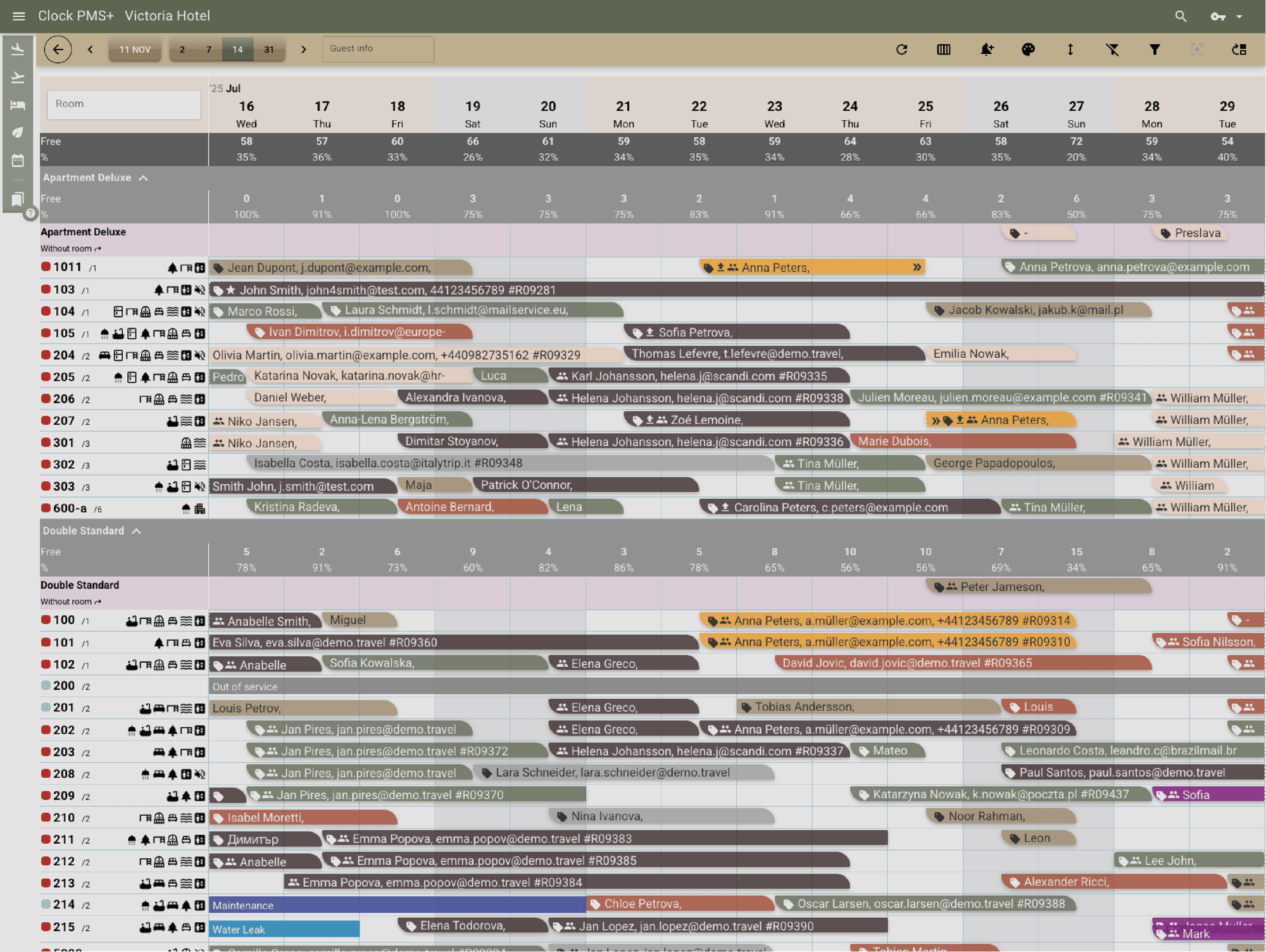This screenshot has height=952, width=1266.
Task: Toggle the clear-filters icon in the toolbar
Action: [x=1113, y=49]
